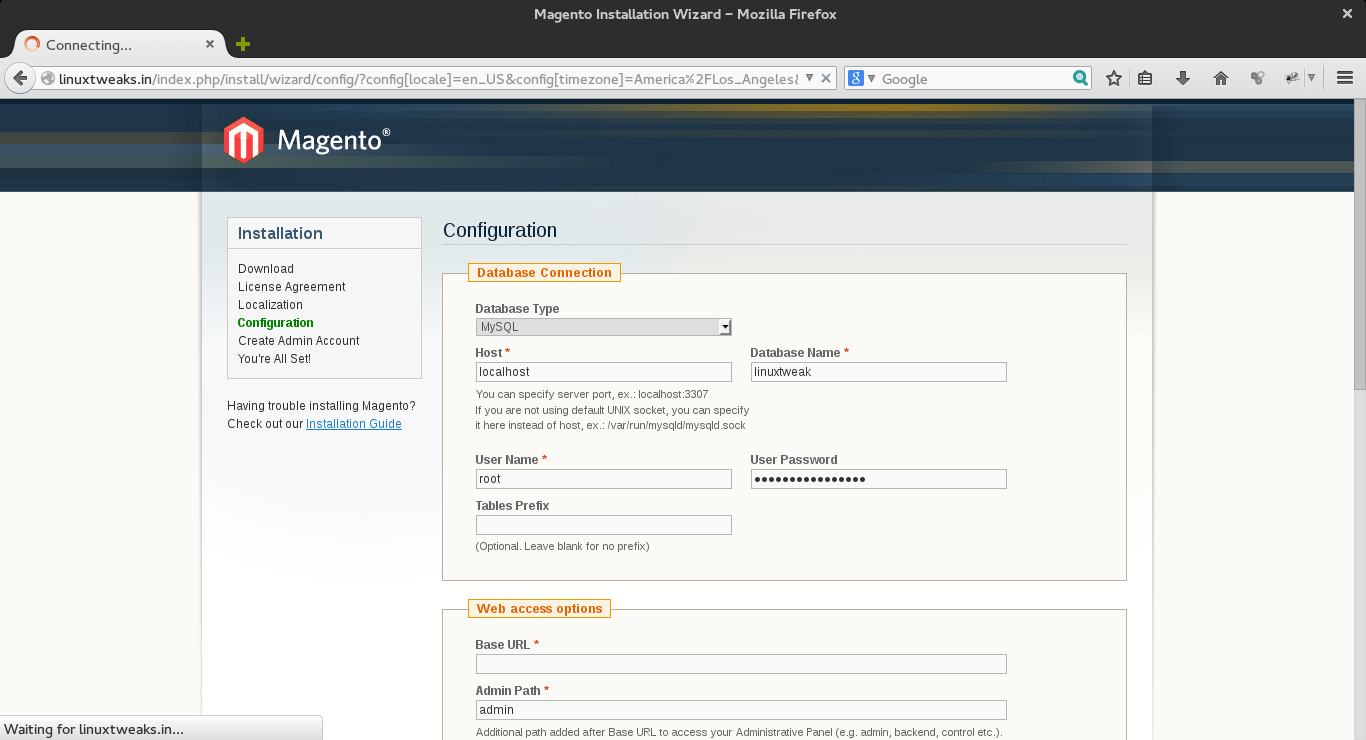Open the Downloads arrow icon
This screenshot has height=740, width=1366.
click(x=1183, y=78)
